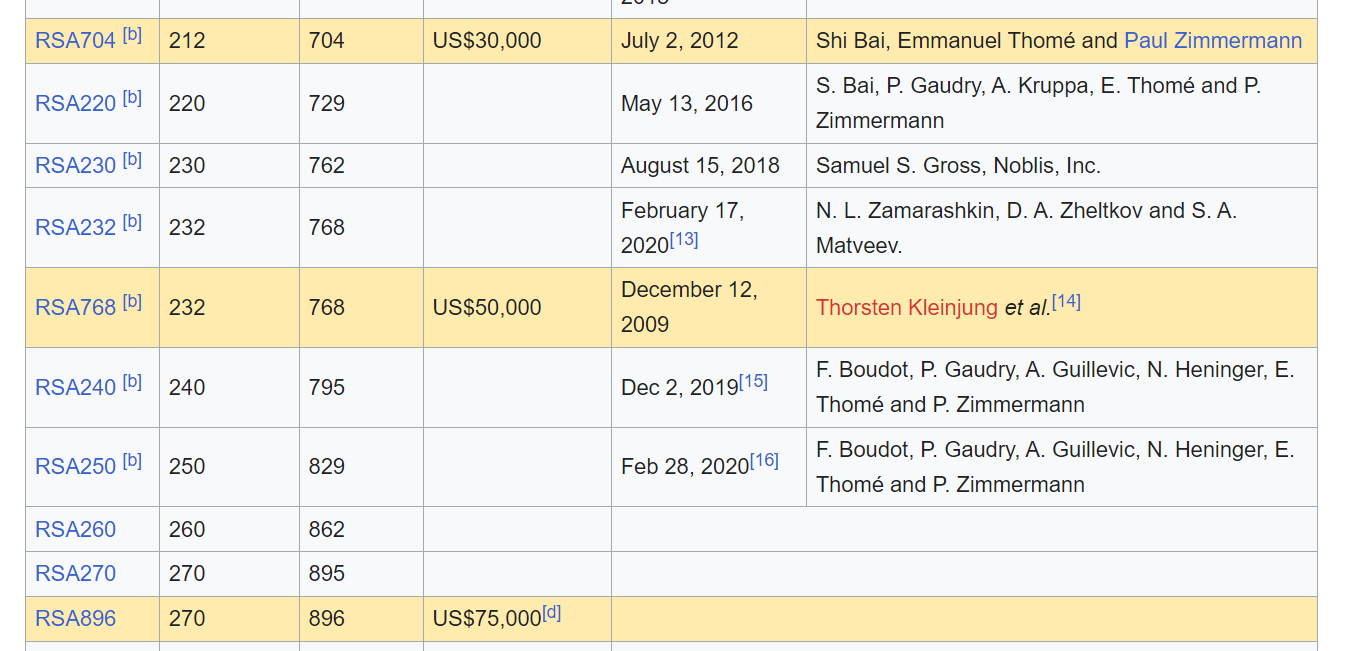Open footnote 14 after et al.
Viewport: 1359px width, 651px height.
tap(1066, 302)
